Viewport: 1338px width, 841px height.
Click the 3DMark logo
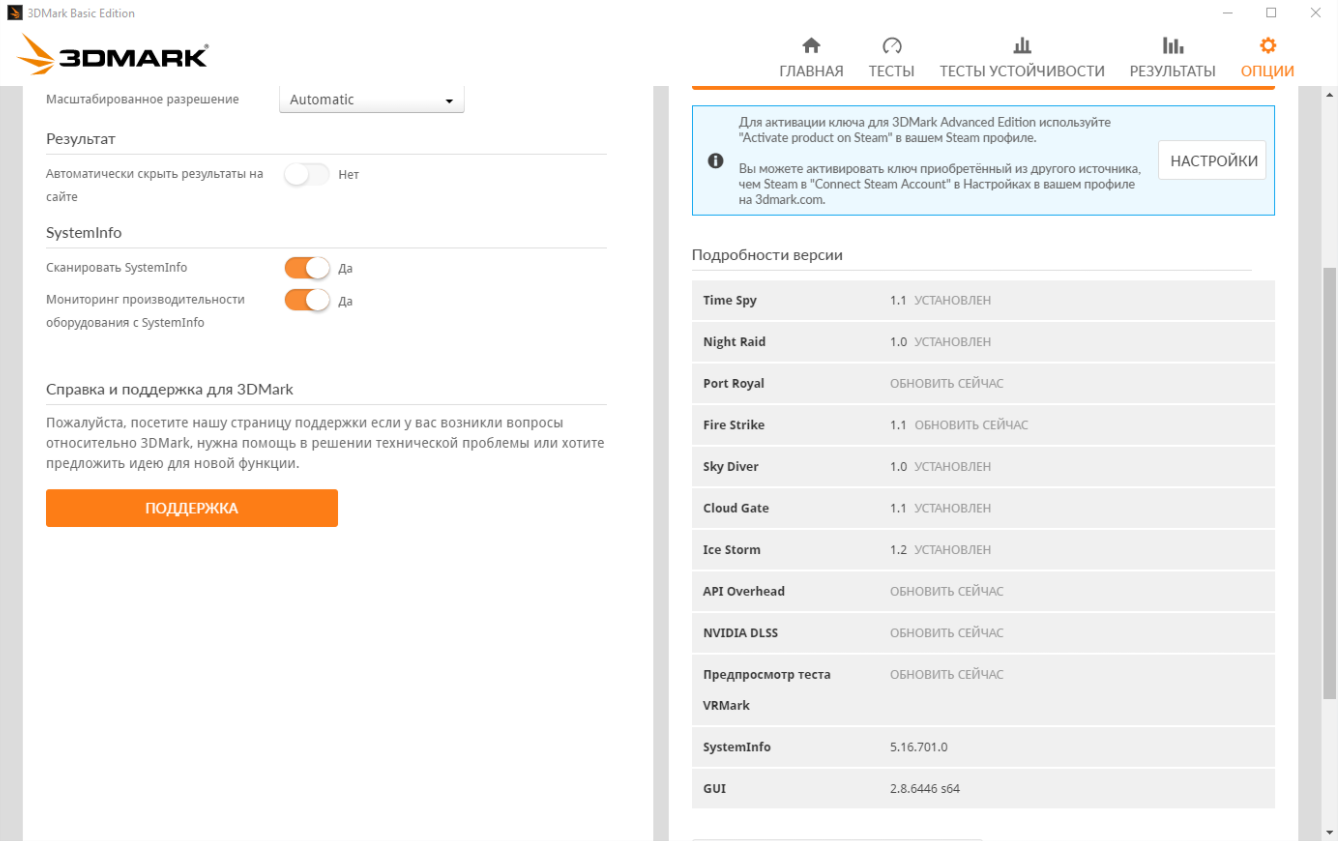point(112,56)
